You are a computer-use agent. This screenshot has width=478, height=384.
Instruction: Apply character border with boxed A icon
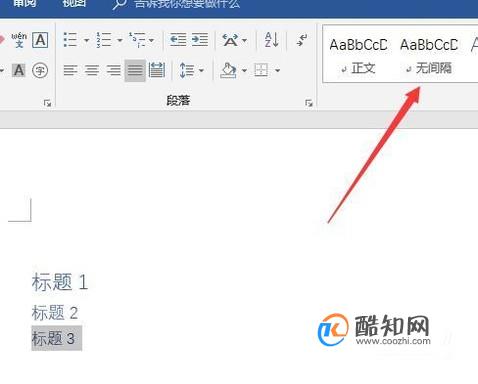click(40, 40)
